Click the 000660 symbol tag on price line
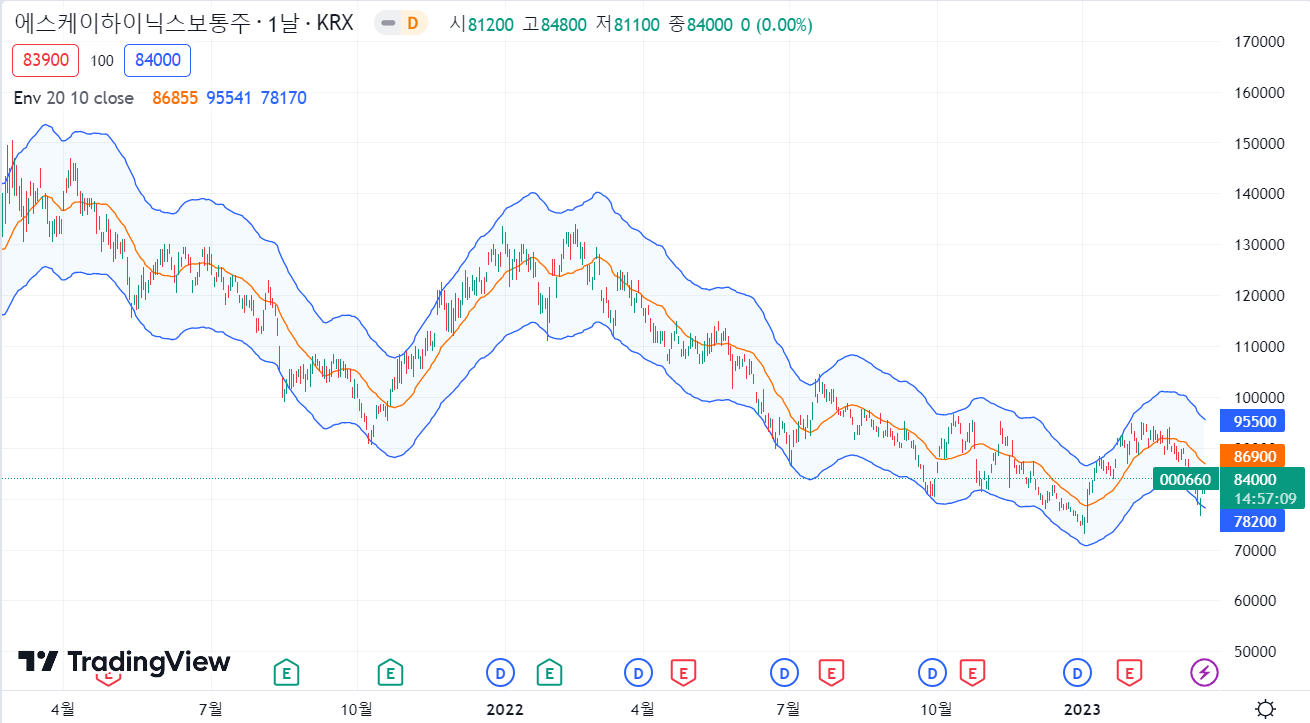 [1185, 479]
